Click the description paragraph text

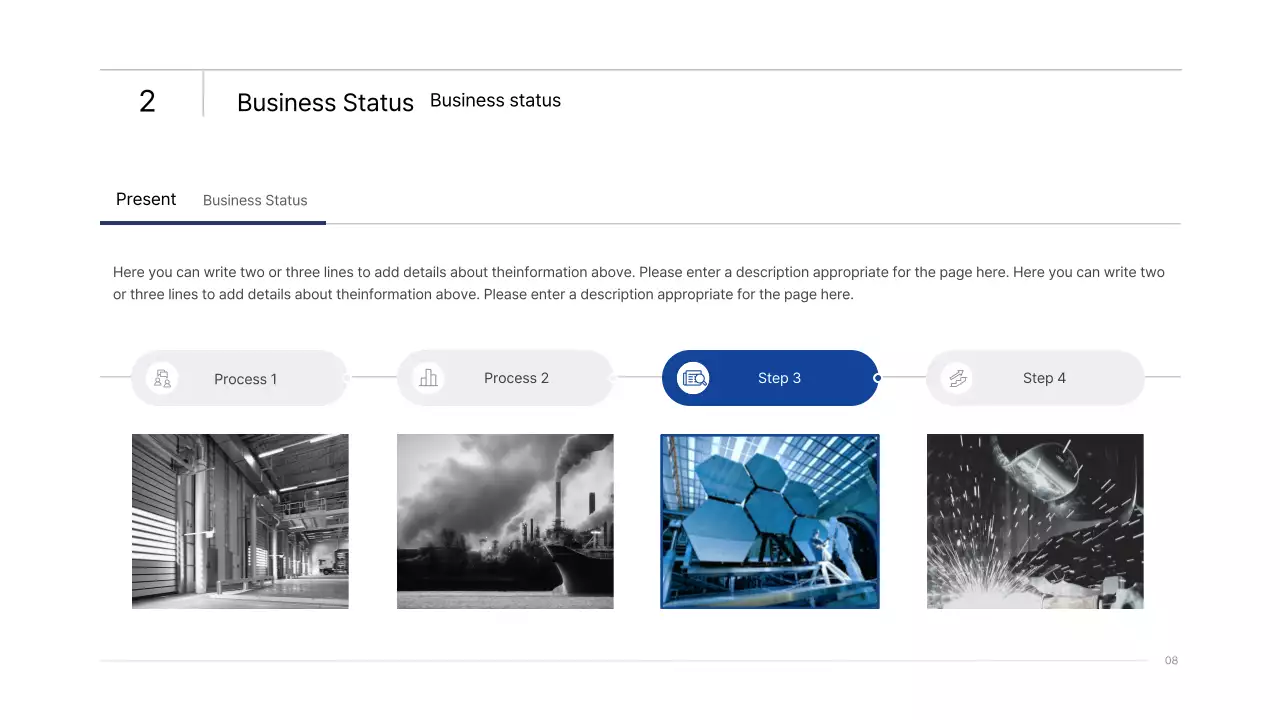(x=639, y=283)
